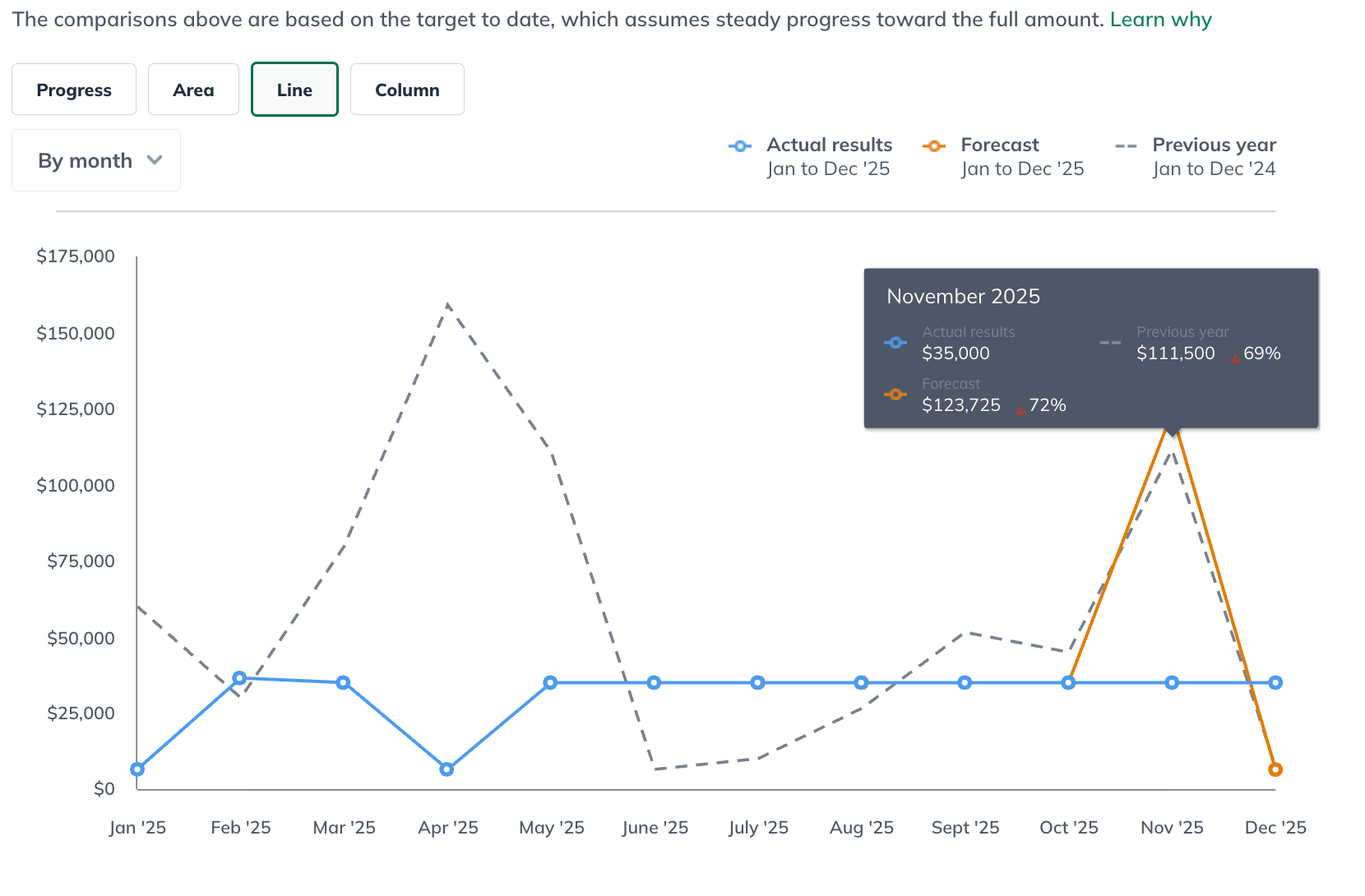
Task: Click the May '25 x-axis label
Action: [551, 828]
